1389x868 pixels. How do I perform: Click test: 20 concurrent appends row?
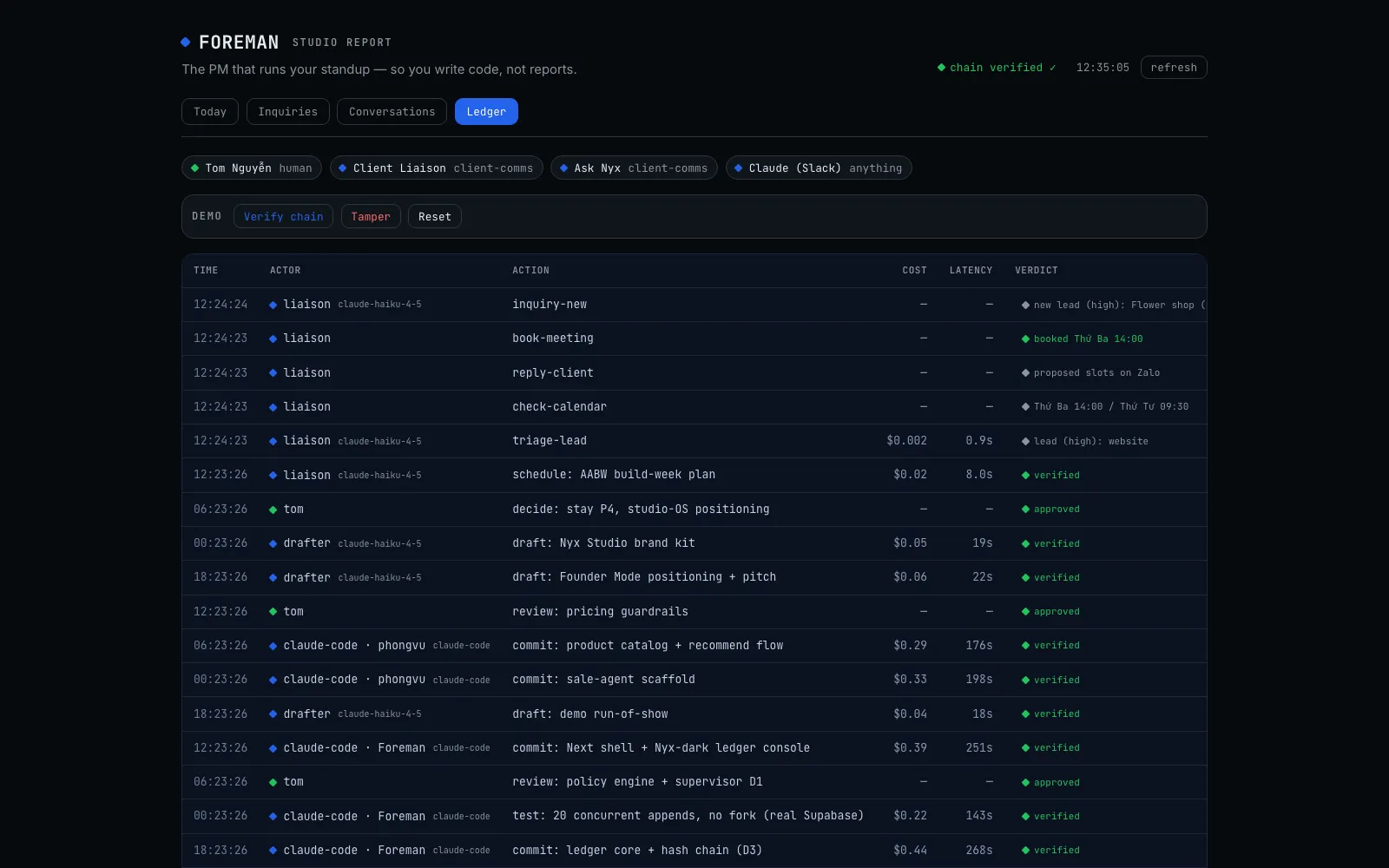click(694, 816)
